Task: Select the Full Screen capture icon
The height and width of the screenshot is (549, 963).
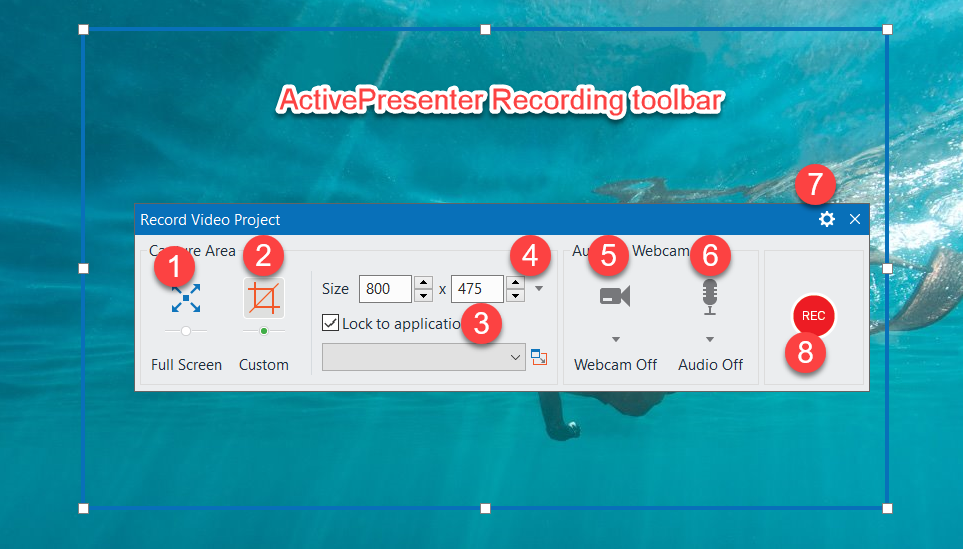Action: pyautogui.click(x=185, y=298)
